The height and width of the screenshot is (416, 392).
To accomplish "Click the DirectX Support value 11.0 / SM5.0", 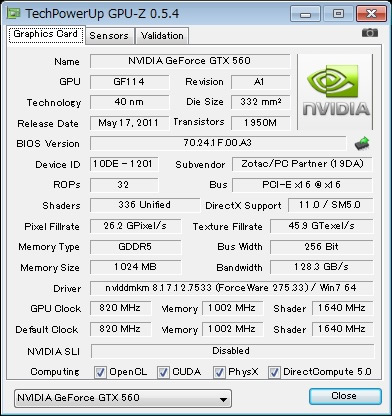I will 330,205.
